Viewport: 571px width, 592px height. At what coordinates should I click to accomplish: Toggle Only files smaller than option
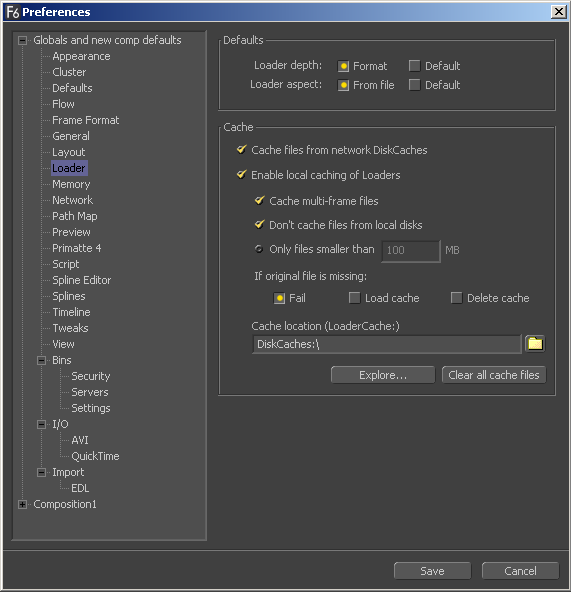259,249
